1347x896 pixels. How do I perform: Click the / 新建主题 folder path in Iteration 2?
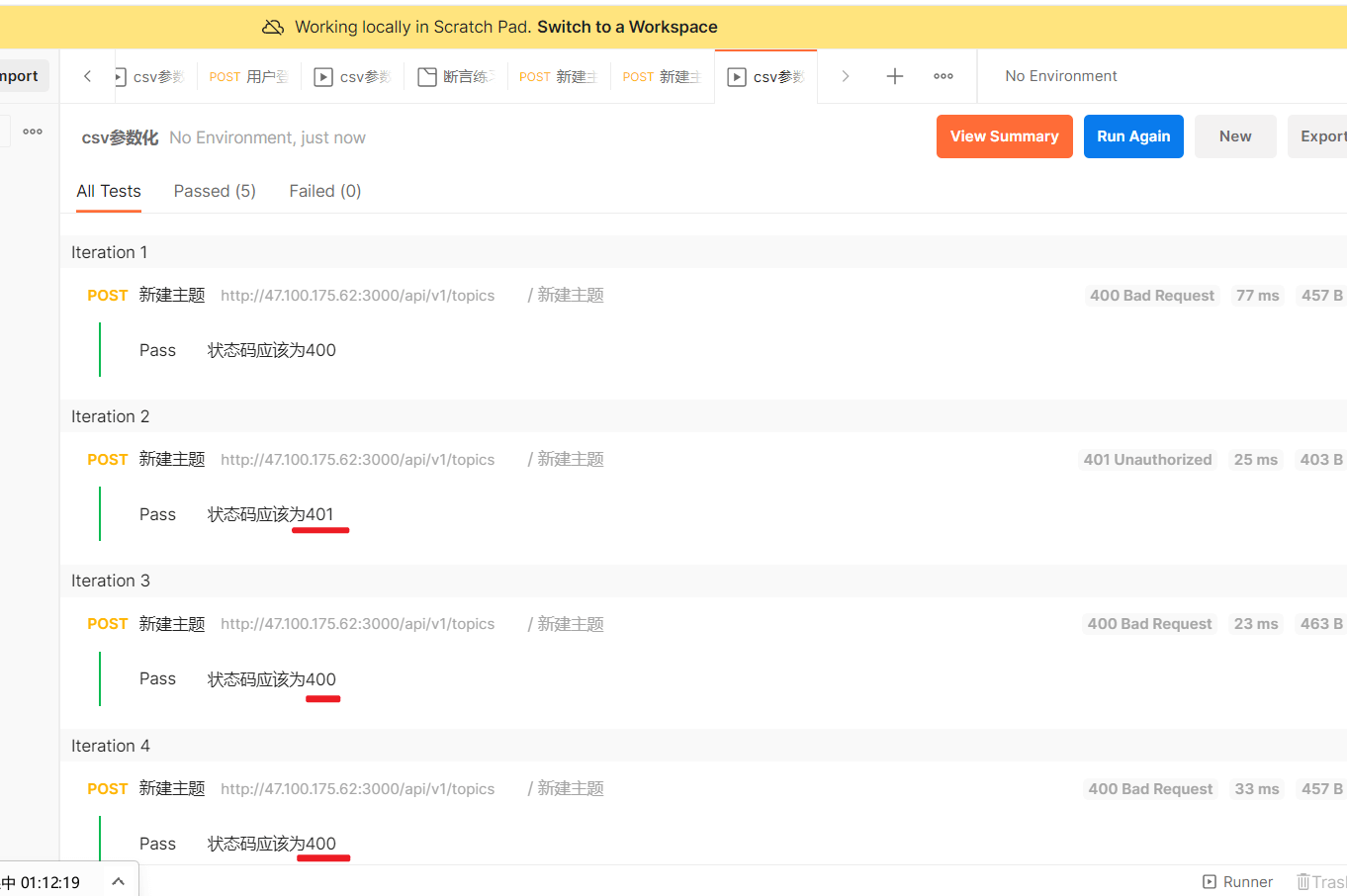pyautogui.click(x=566, y=459)
